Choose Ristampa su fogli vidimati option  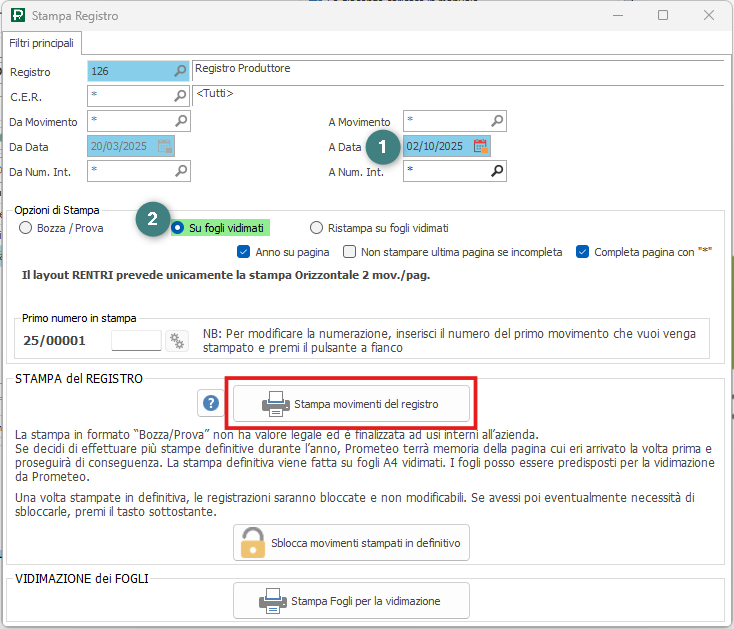click(317, 228)
